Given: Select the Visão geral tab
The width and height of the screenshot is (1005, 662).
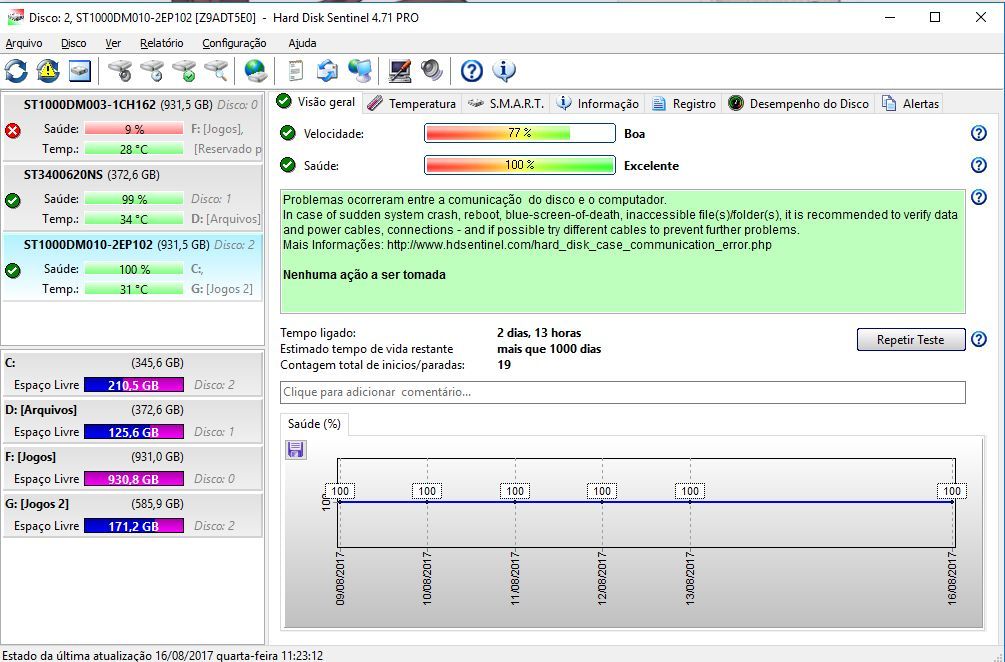Looking at the screenshot, I should (x=317, y=102).
